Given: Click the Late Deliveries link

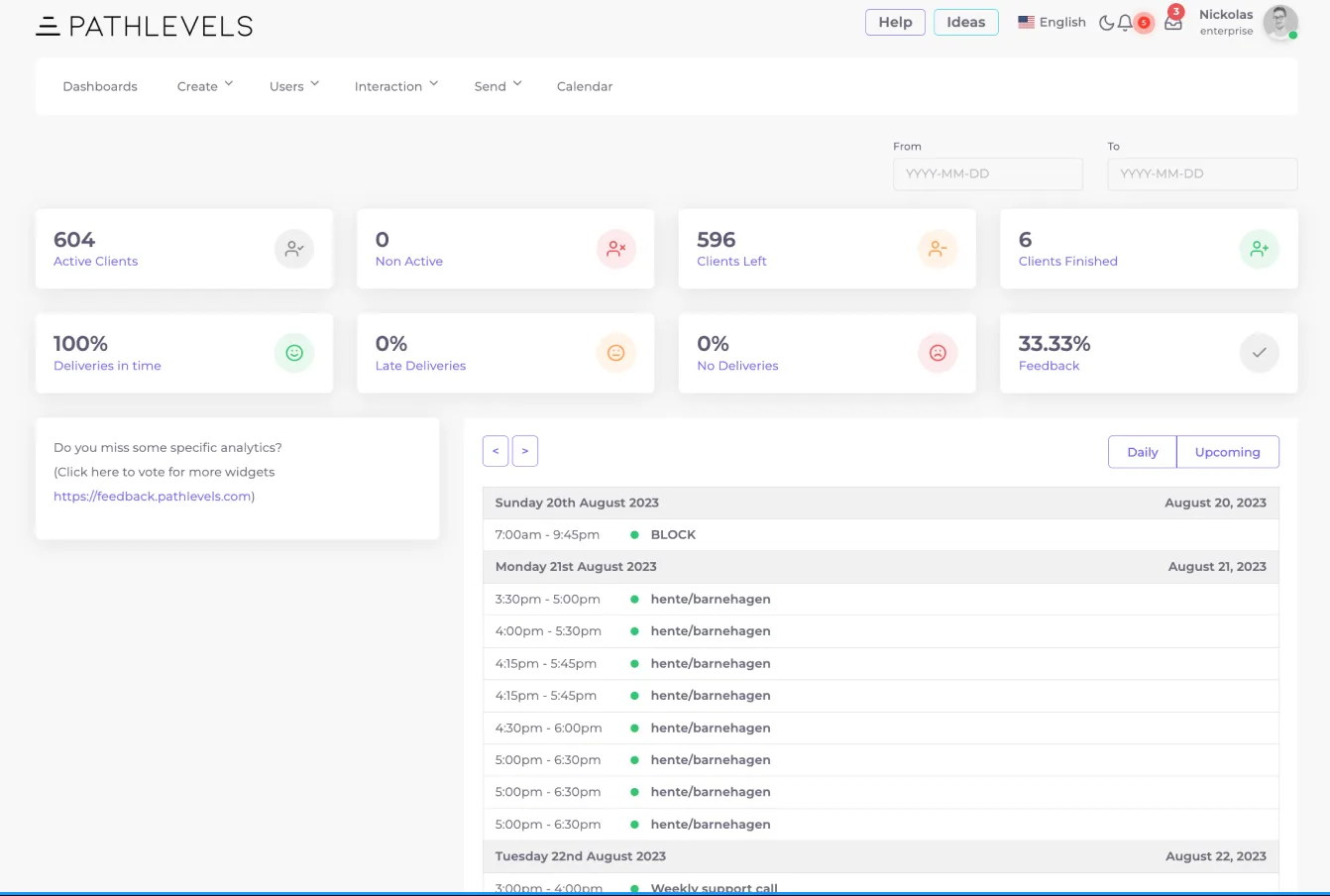Looking at the screenshot, I should point(420,366).
